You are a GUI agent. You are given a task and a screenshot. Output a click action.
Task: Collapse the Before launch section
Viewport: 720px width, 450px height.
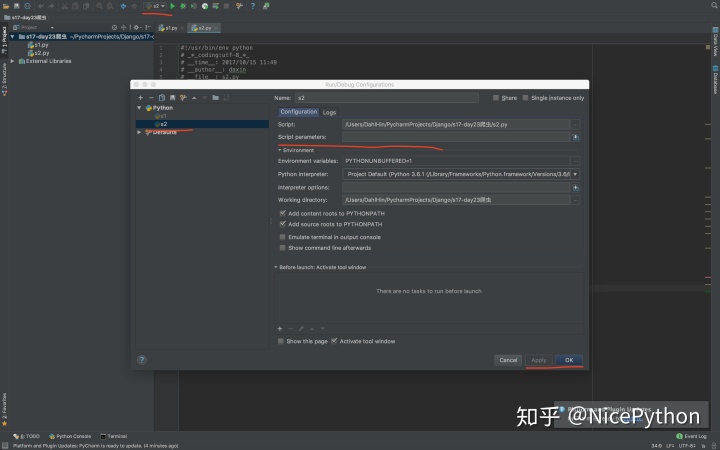276,267
